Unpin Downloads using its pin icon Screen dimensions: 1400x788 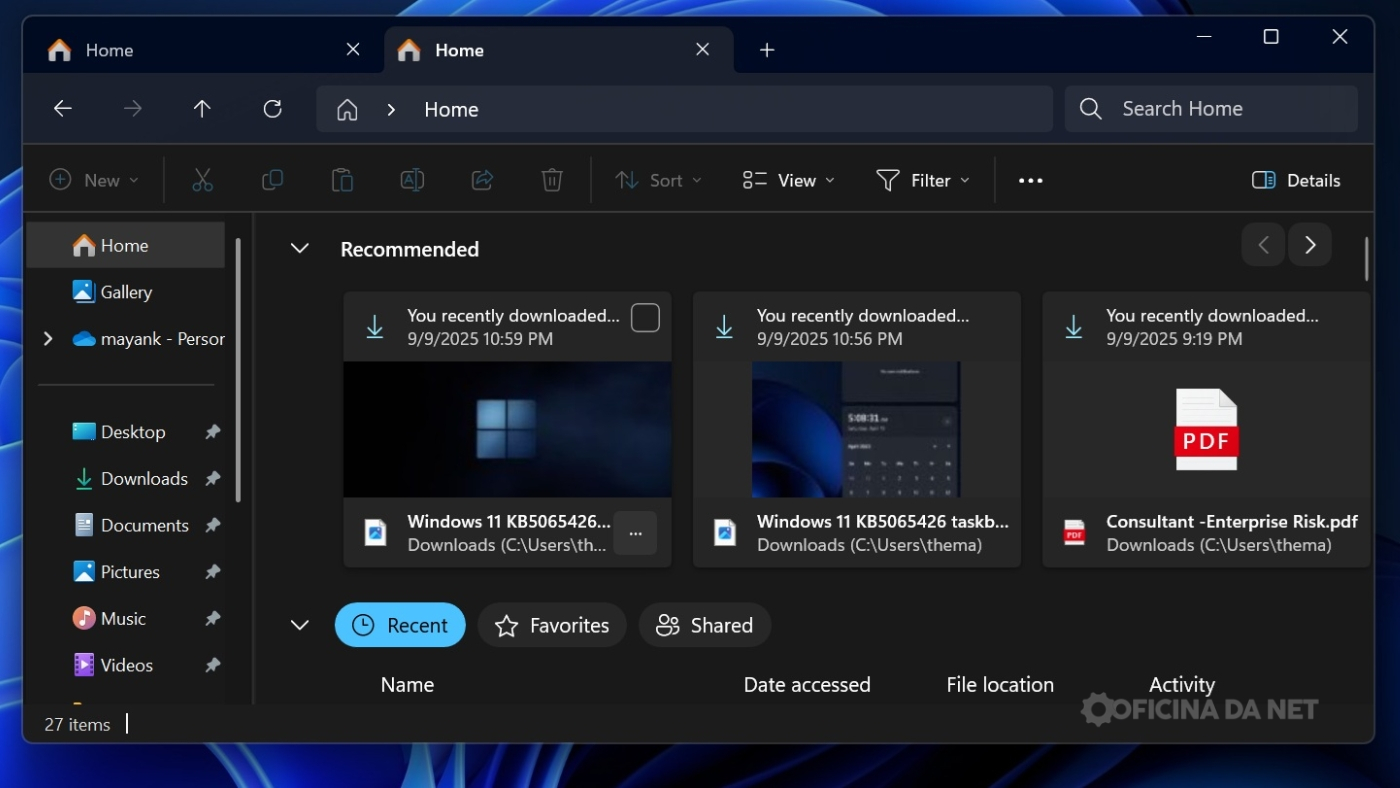click(212, 479)
